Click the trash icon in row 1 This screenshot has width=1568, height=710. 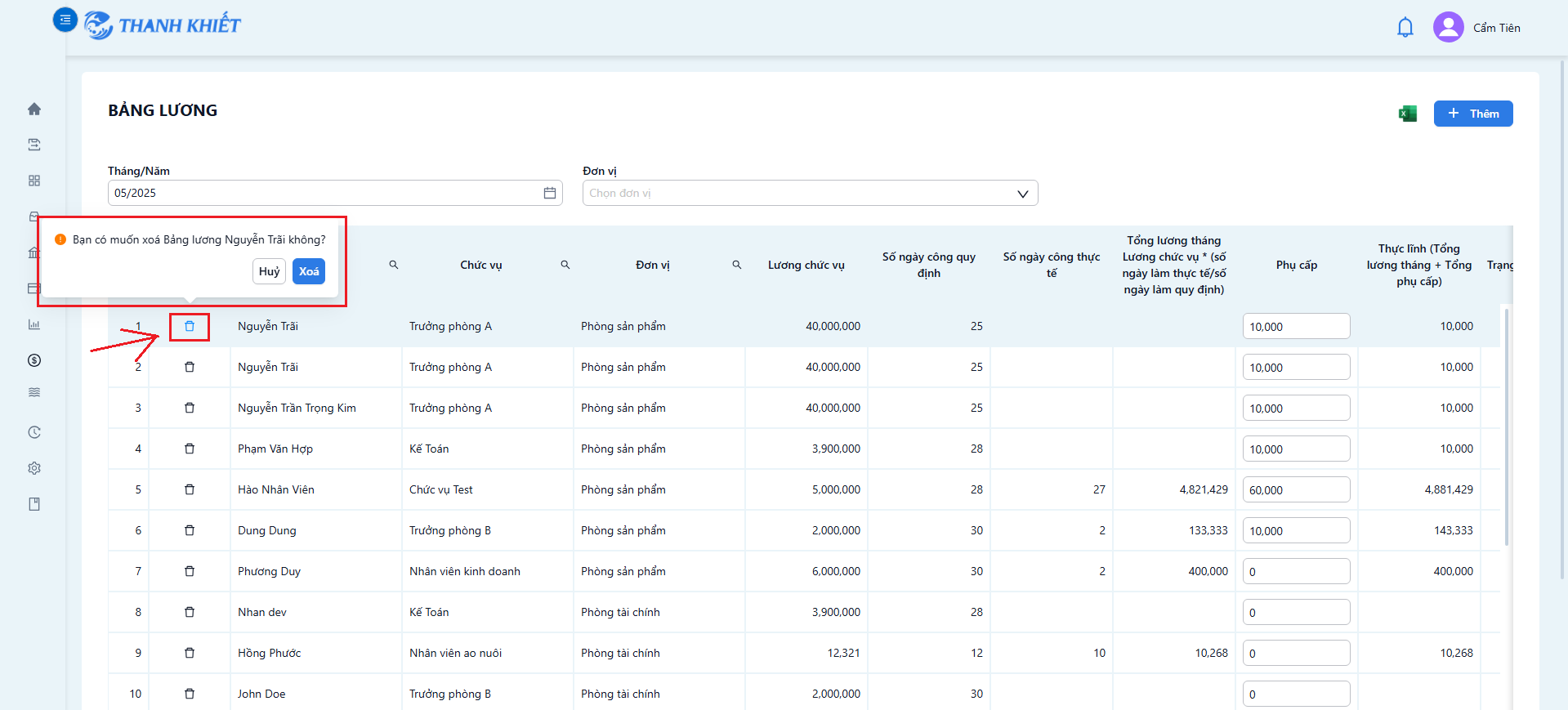pyautogui.click(x=190, y=326)
